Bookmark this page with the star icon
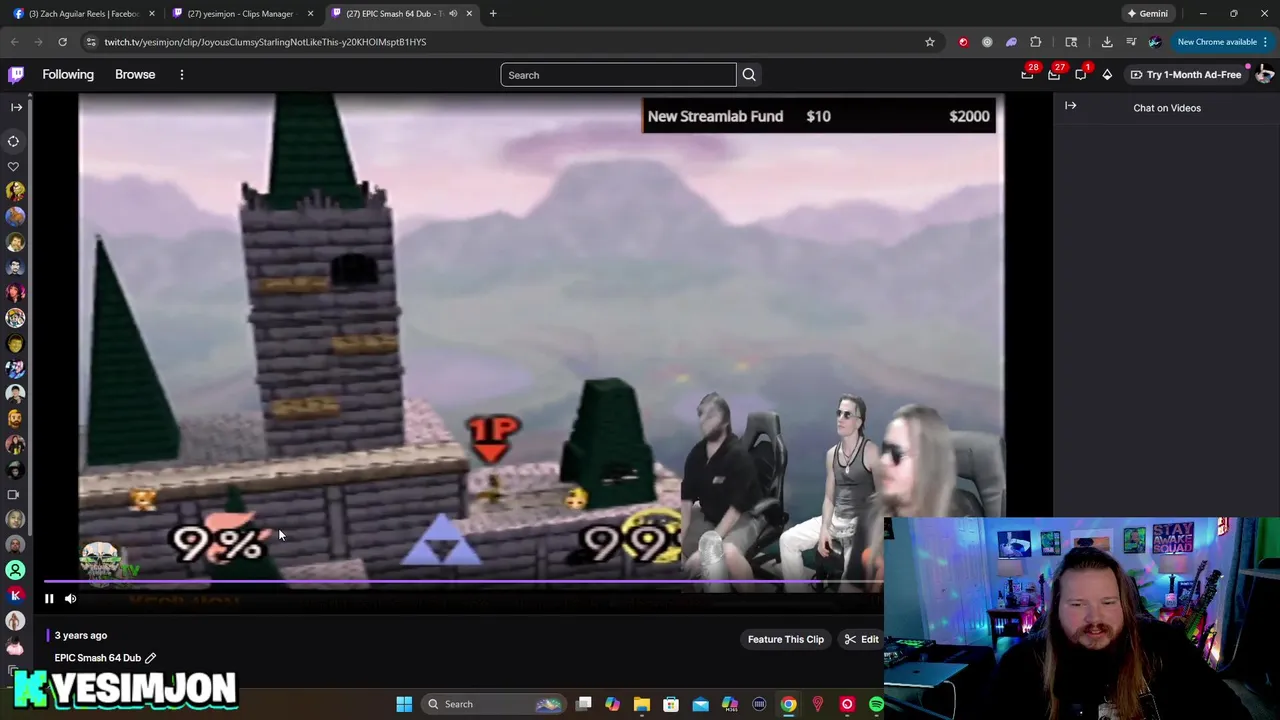 [929, 42]
